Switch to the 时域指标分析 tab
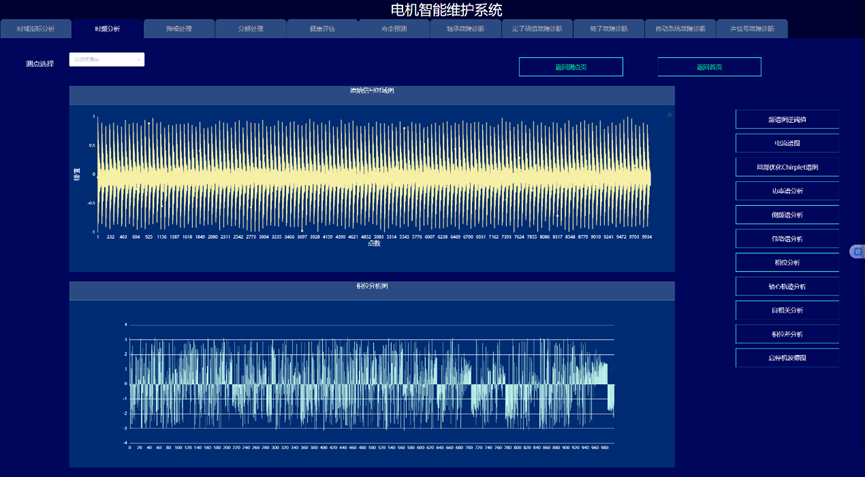This screenshot has height=477, width=865. [36, 29]
